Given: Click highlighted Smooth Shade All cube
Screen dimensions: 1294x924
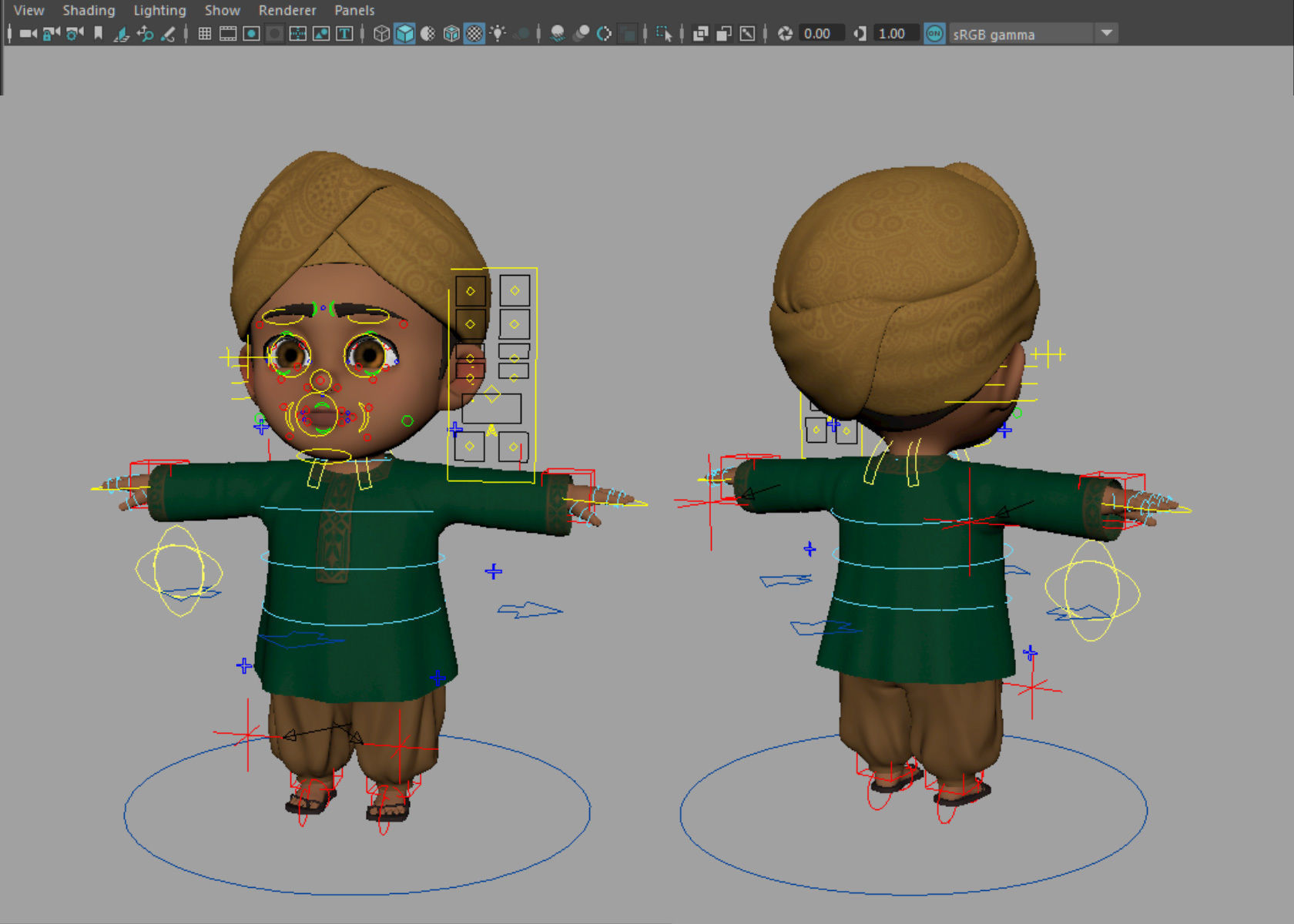Looking at the screenshot, I should tap(404, 33).
